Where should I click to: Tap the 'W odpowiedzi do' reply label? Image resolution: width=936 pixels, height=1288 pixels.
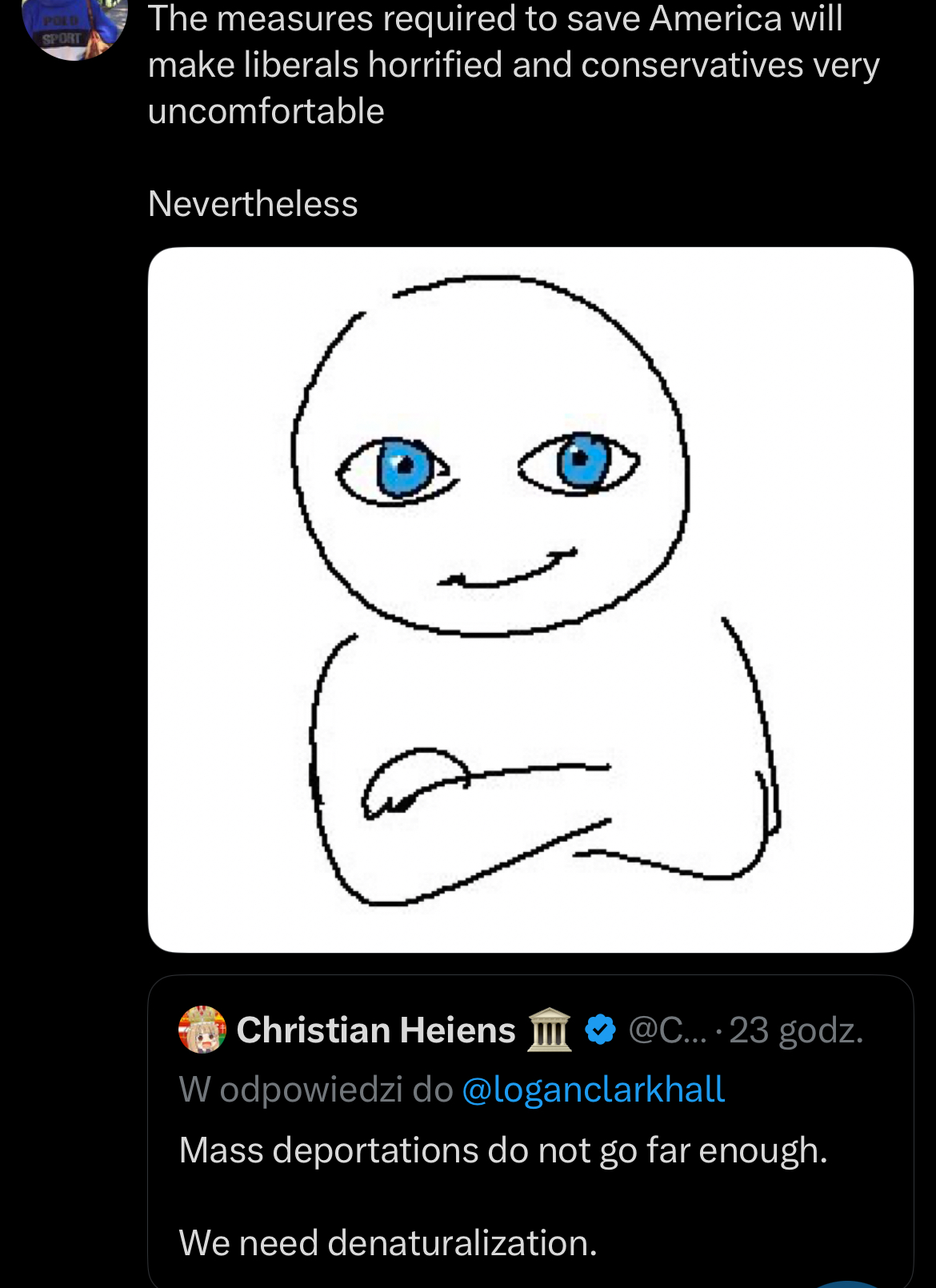(316, 1090)
